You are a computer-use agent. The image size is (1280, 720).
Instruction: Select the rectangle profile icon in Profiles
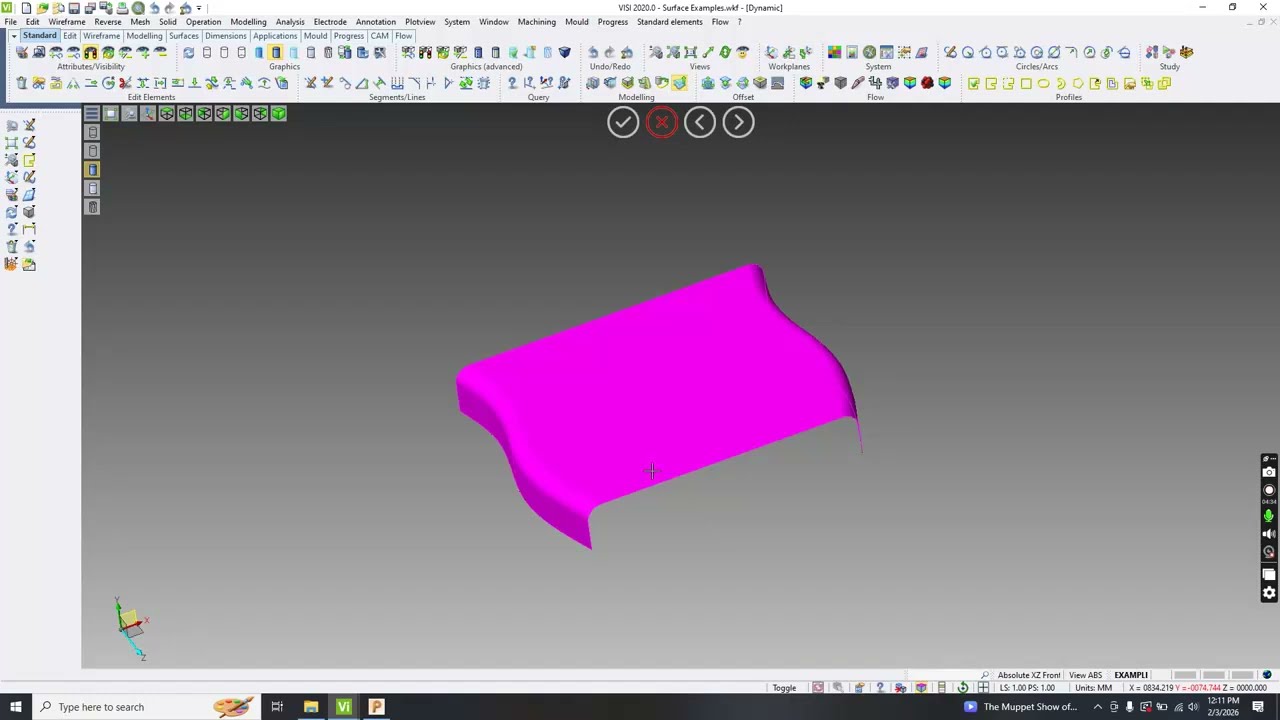point(1026,83)
